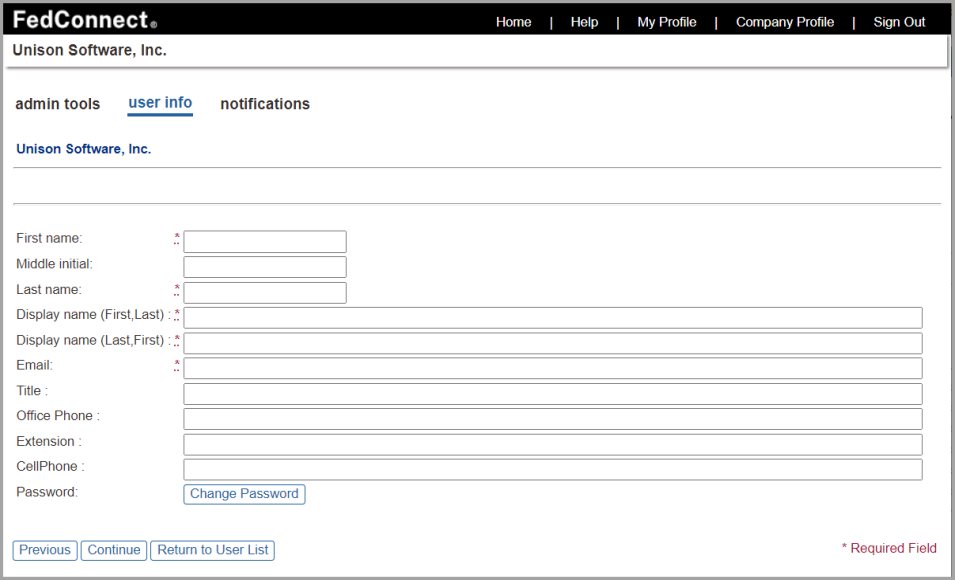Go to My Profile
The image size is (955, 580).
[666, 21]
